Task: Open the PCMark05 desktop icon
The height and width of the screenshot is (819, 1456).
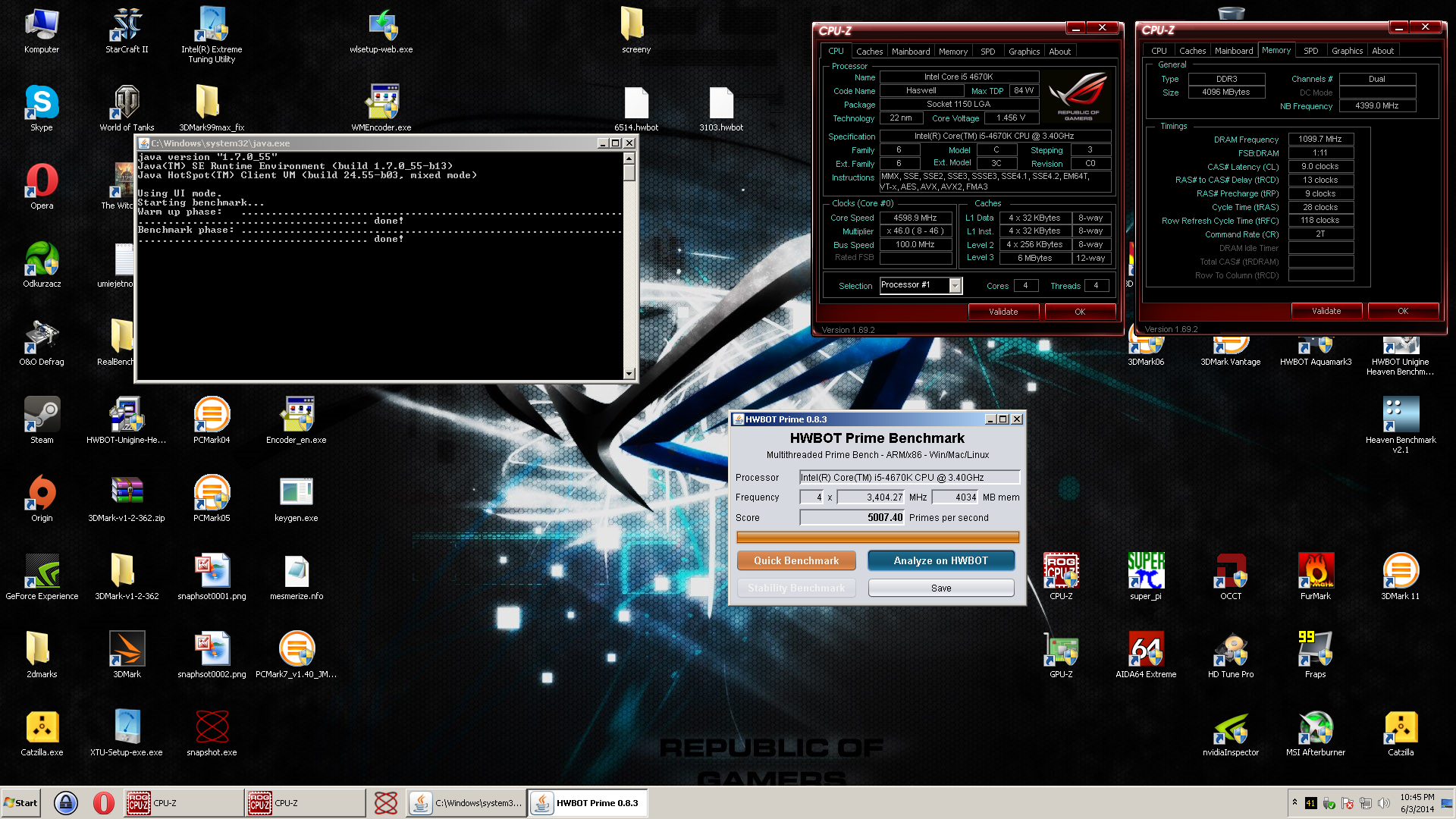Action: click(212, 499)
